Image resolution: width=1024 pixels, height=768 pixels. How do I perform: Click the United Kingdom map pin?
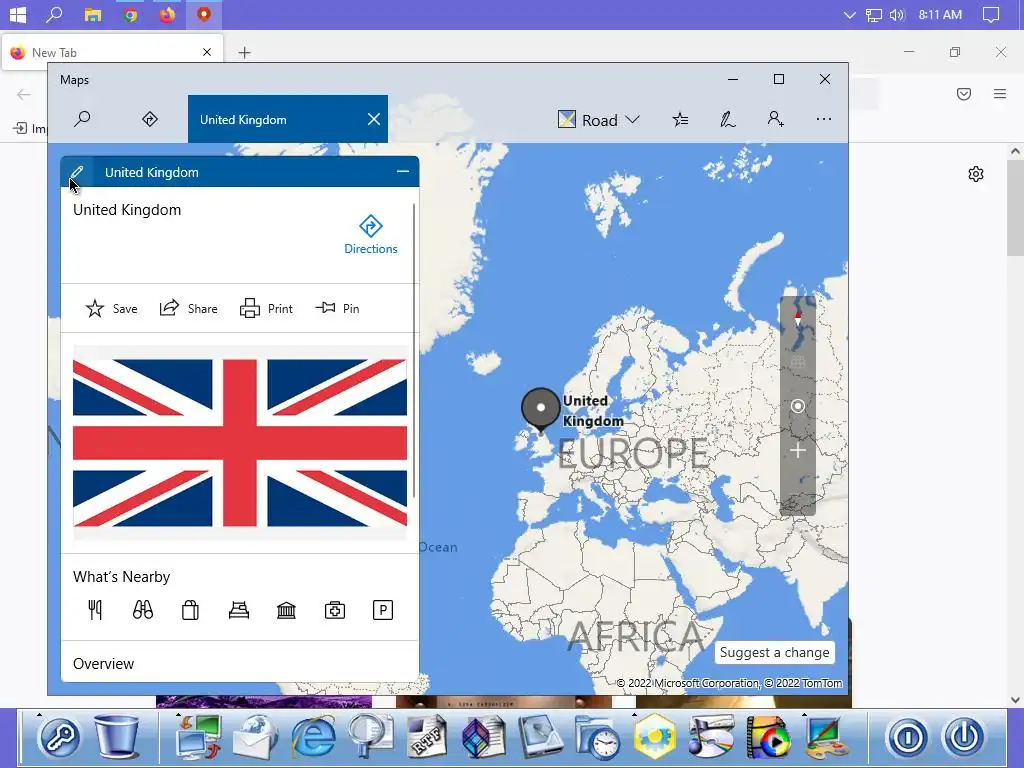[x=541, y=409]
